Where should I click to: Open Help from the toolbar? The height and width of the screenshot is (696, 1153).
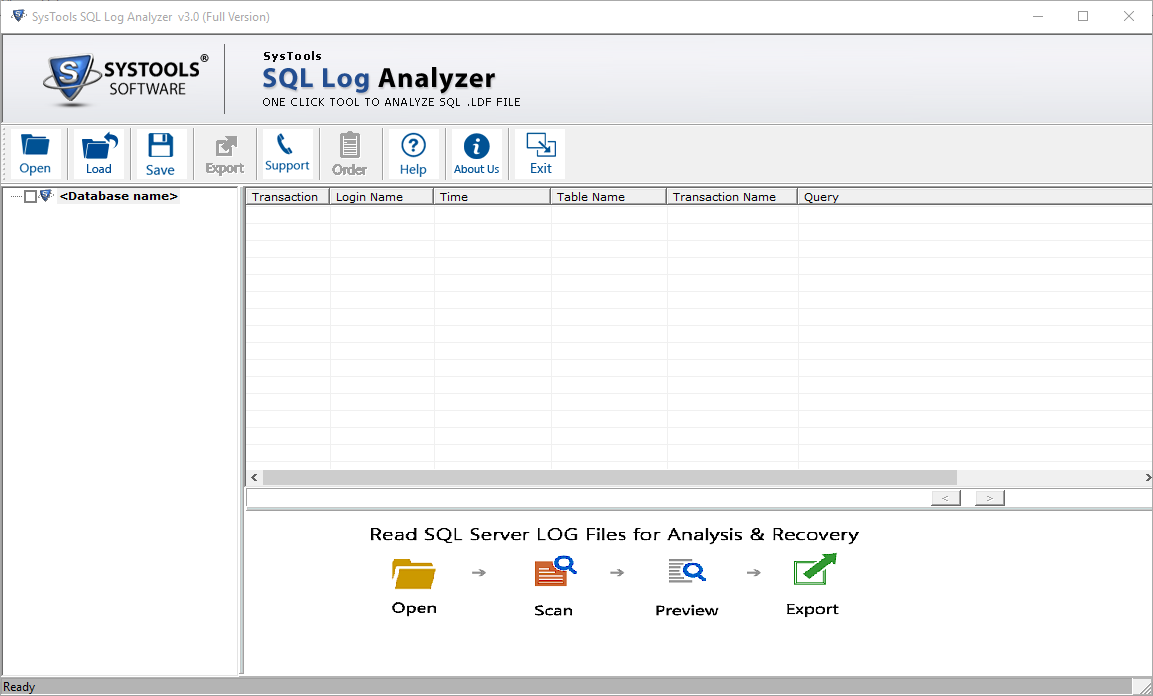tap(413, 154)
